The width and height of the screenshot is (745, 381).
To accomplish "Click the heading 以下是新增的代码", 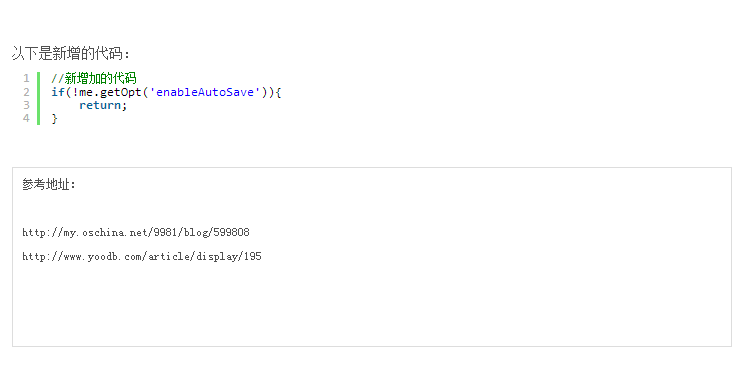I will [x=70, y=53].
